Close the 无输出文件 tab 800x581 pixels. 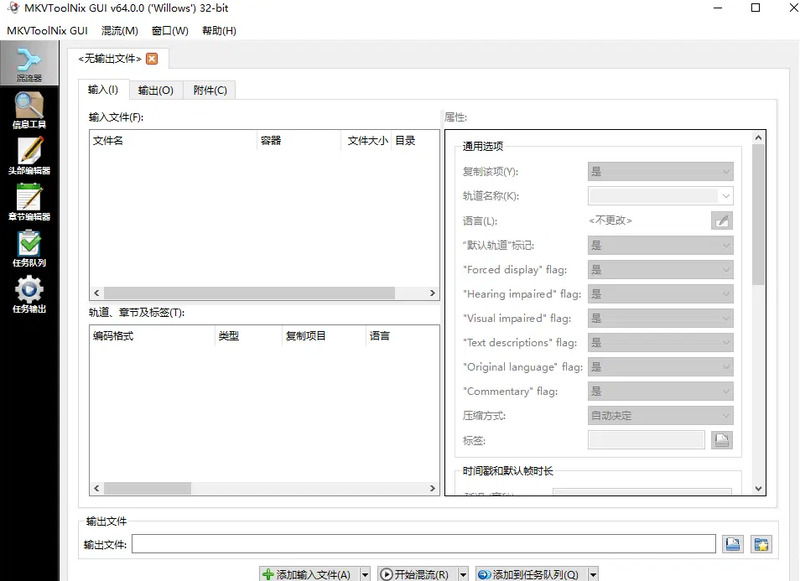pyautogui.click(x=152, y=59)
